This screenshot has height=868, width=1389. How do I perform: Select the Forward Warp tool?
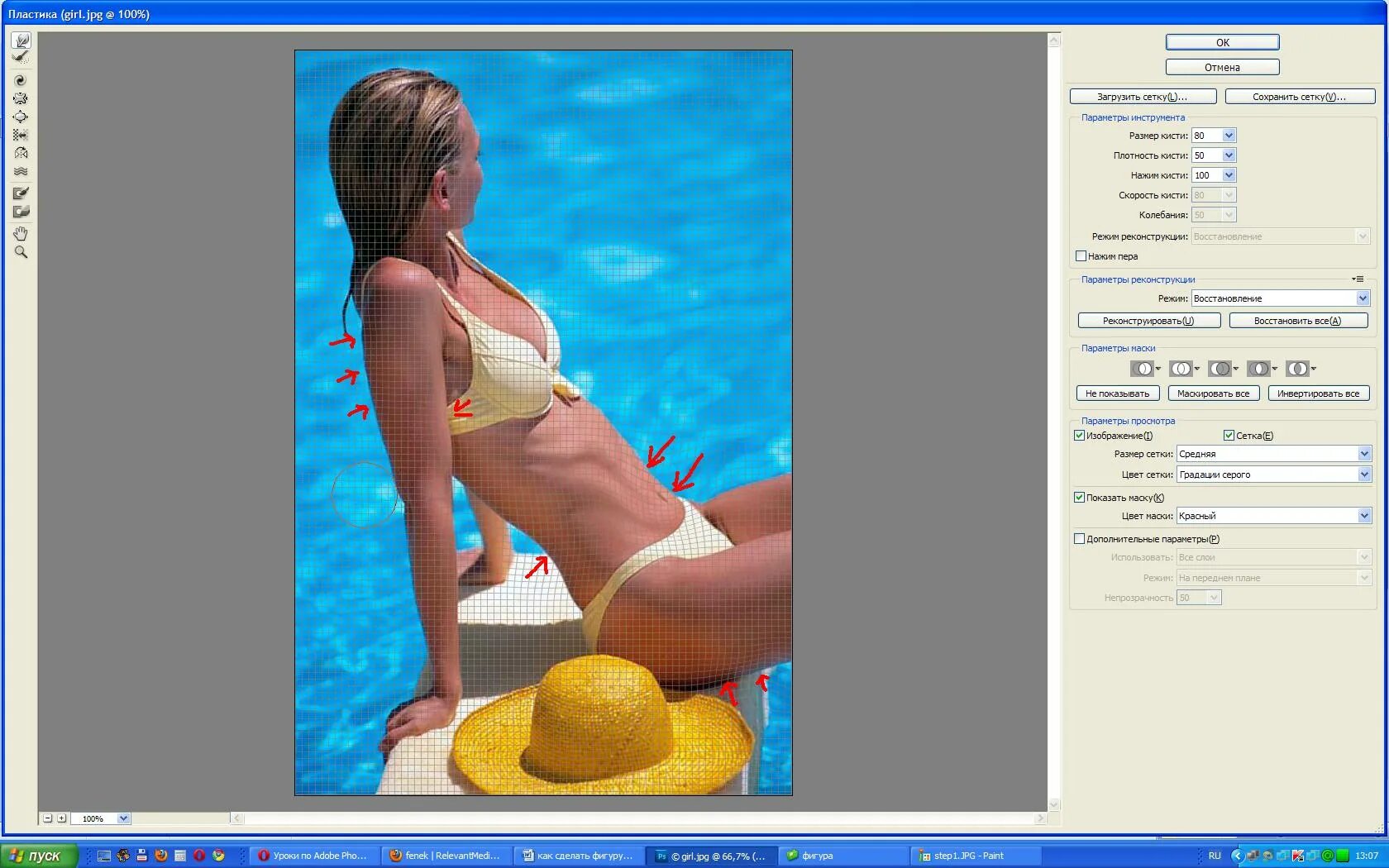(x=21, y=41)
